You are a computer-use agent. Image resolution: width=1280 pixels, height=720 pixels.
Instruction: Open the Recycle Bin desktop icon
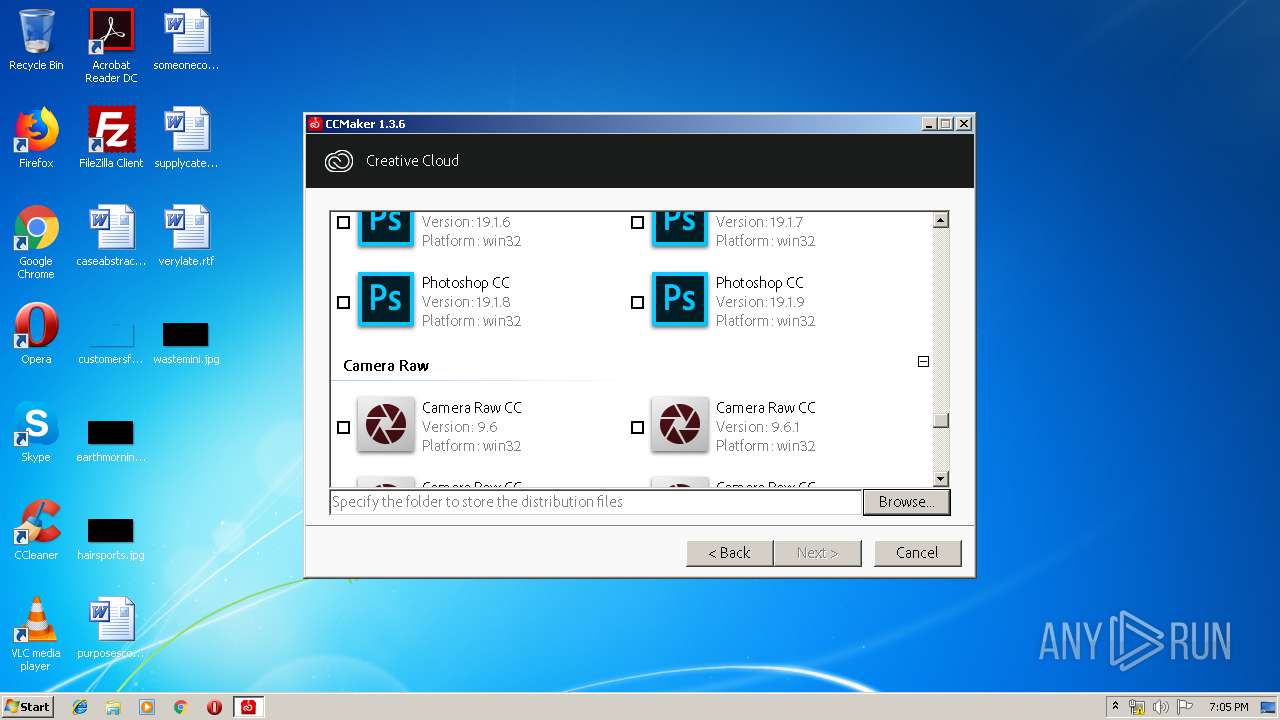click(x=36, y=32)
